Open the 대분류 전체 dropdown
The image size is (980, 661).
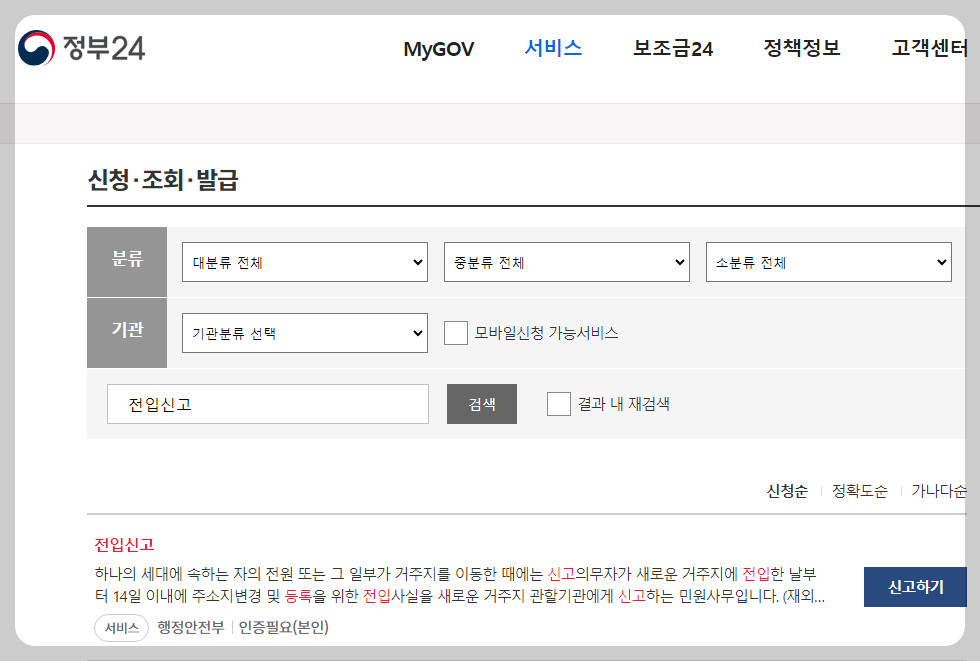tap(305, 261)
